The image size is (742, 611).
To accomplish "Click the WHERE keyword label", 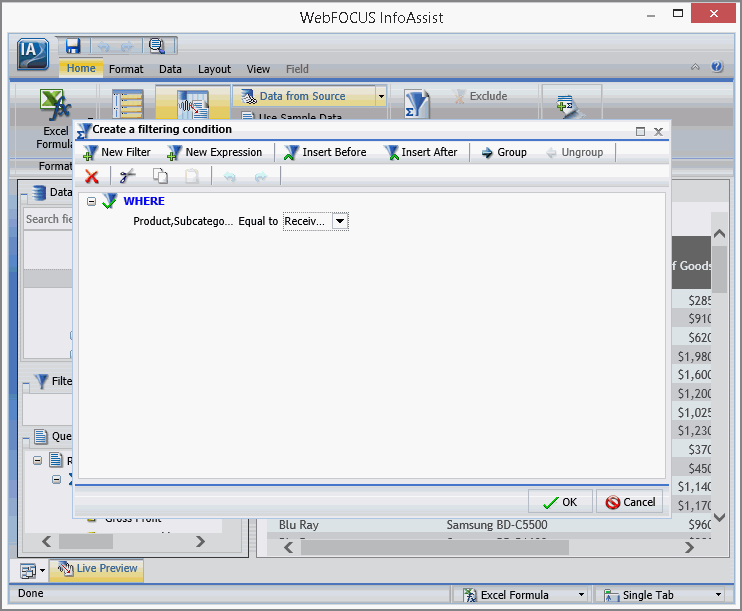I will coord(144,201).
